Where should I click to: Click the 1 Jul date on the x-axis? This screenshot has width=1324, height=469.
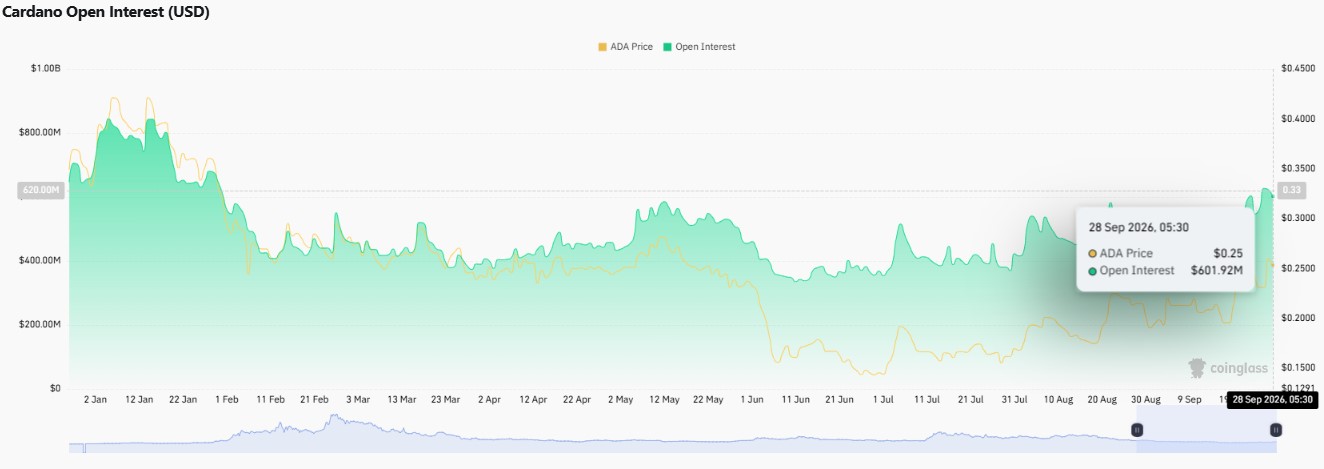pyautogui.click(x=883, y=399)
